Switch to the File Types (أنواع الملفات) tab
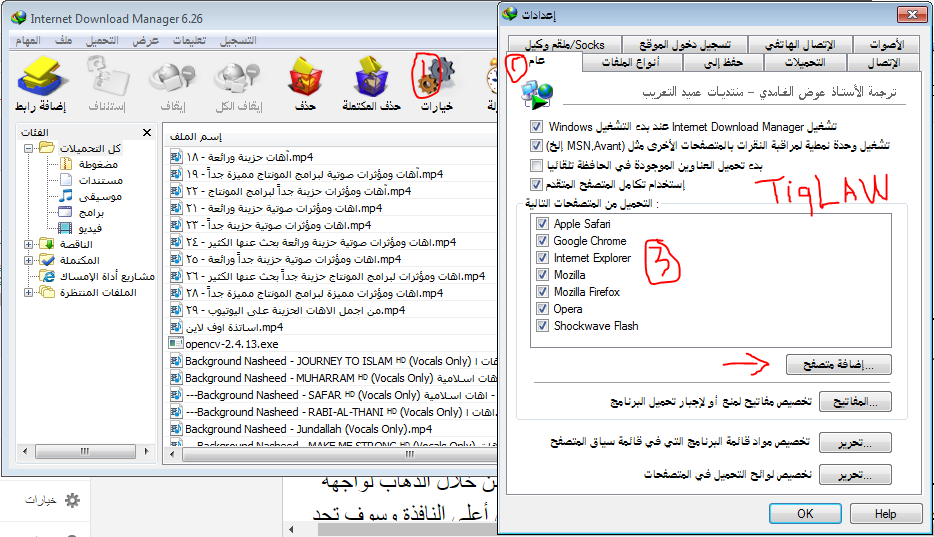 (x=631, y=63)
